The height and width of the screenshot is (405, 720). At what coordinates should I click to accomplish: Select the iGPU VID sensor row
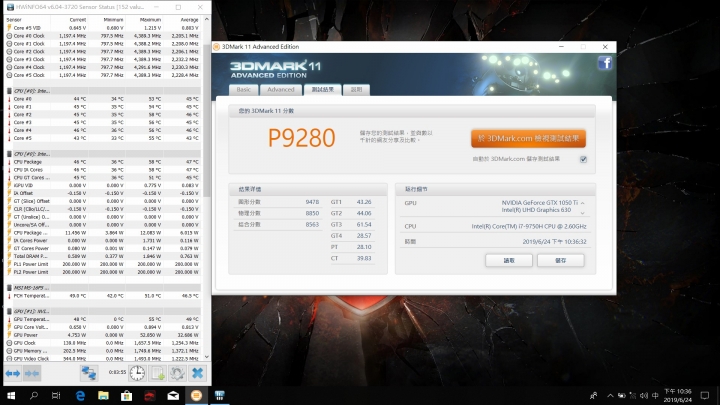click(103, 186)
